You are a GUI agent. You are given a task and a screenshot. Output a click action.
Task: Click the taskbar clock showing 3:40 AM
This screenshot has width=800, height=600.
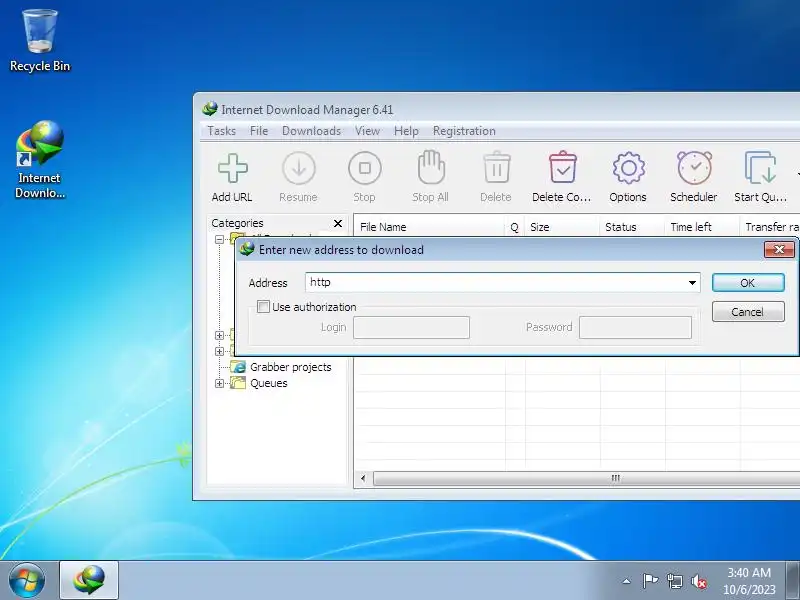click(749, 581)
